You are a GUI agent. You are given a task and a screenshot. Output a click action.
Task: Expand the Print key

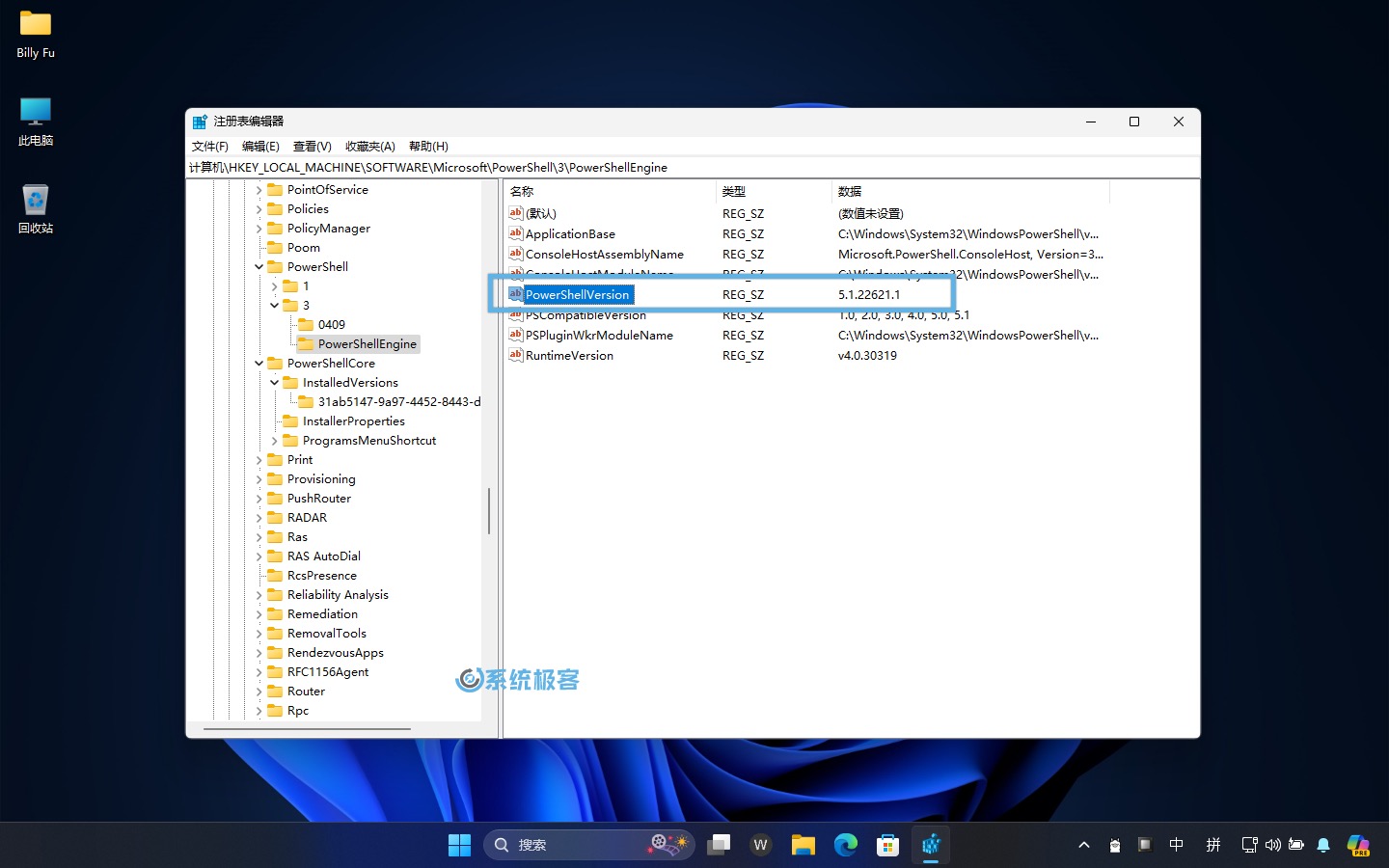259,460
